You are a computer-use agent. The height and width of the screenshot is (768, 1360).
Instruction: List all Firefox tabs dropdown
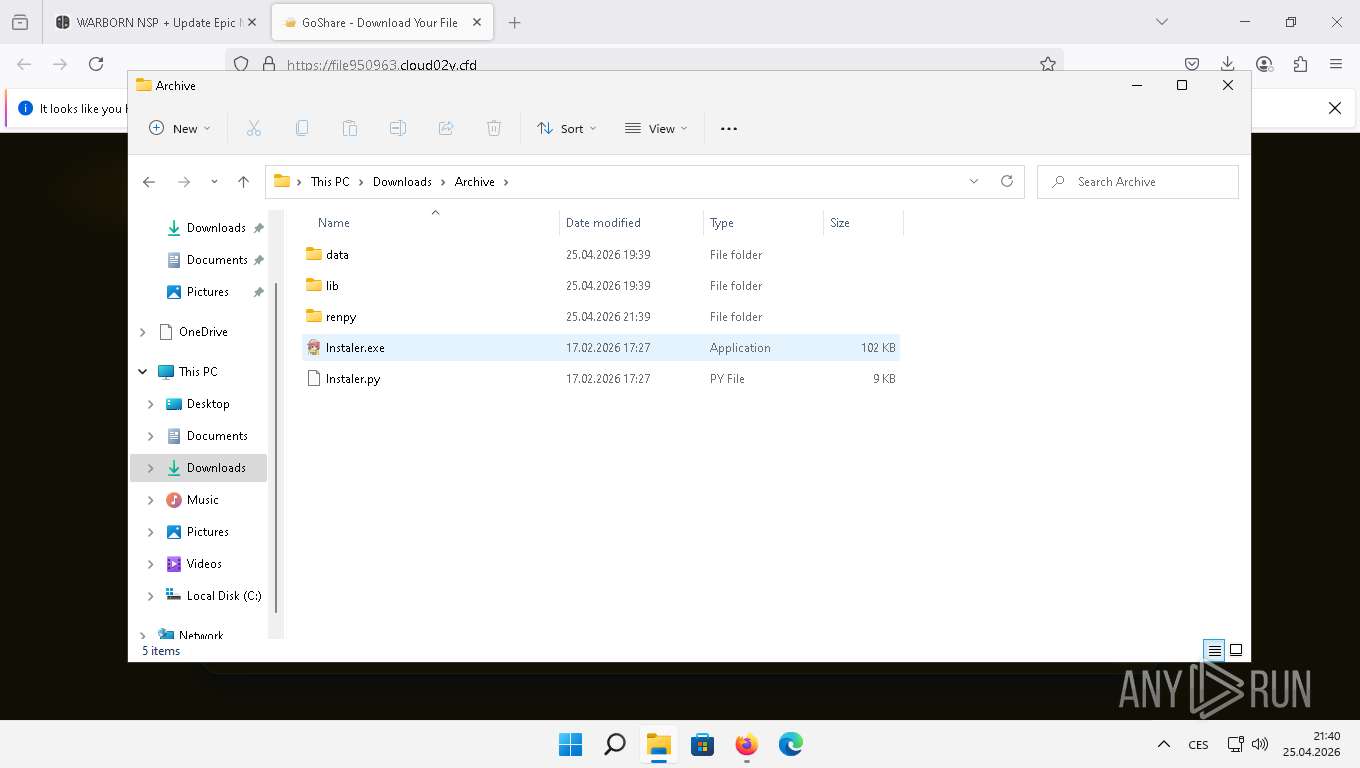[x=1162, y=22]
